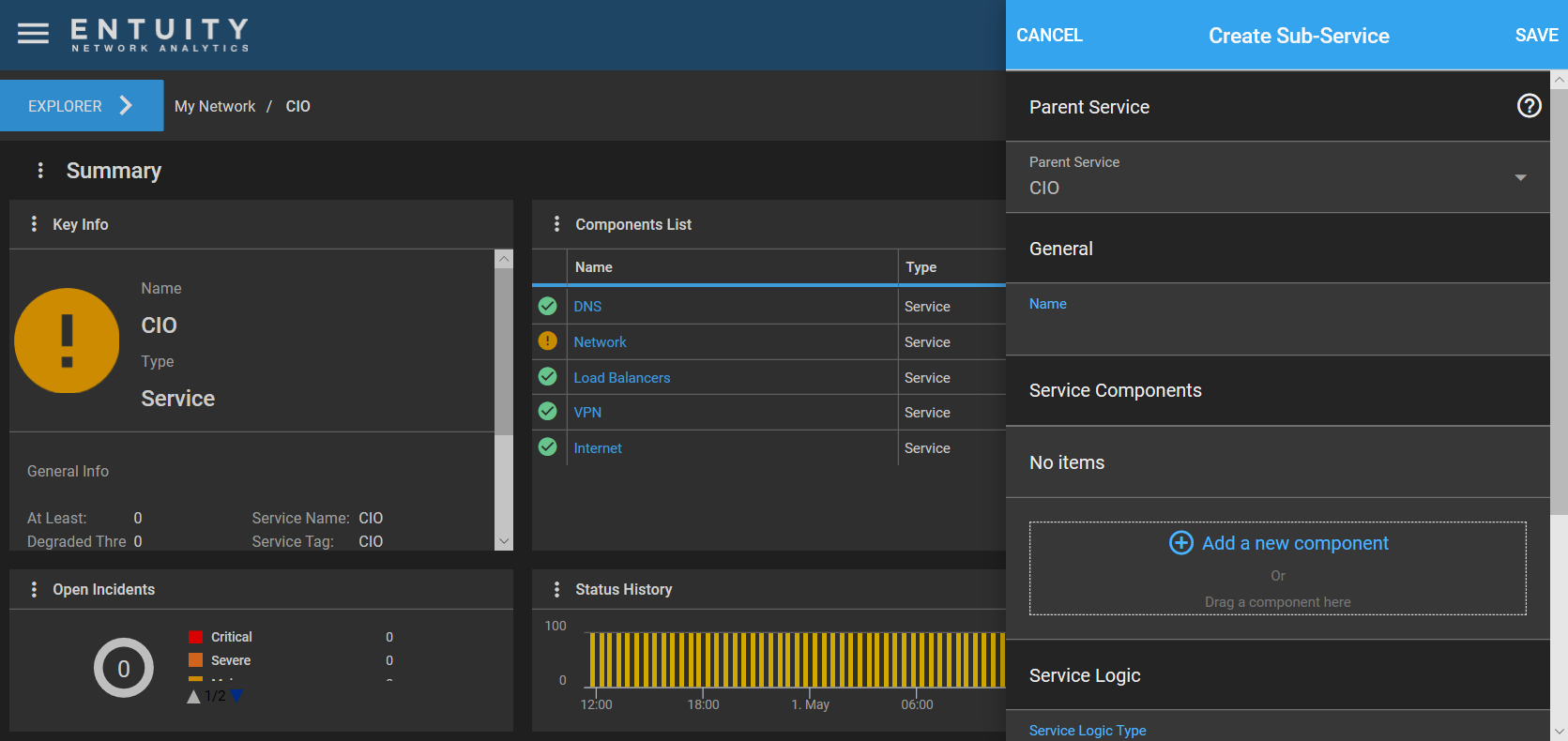Save the new sub-service

click(1536, 35)
